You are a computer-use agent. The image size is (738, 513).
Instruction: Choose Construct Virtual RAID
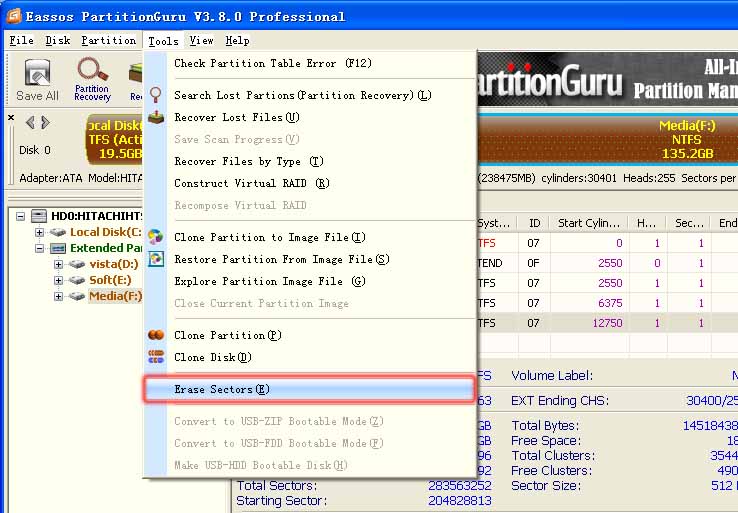point(310,183)
